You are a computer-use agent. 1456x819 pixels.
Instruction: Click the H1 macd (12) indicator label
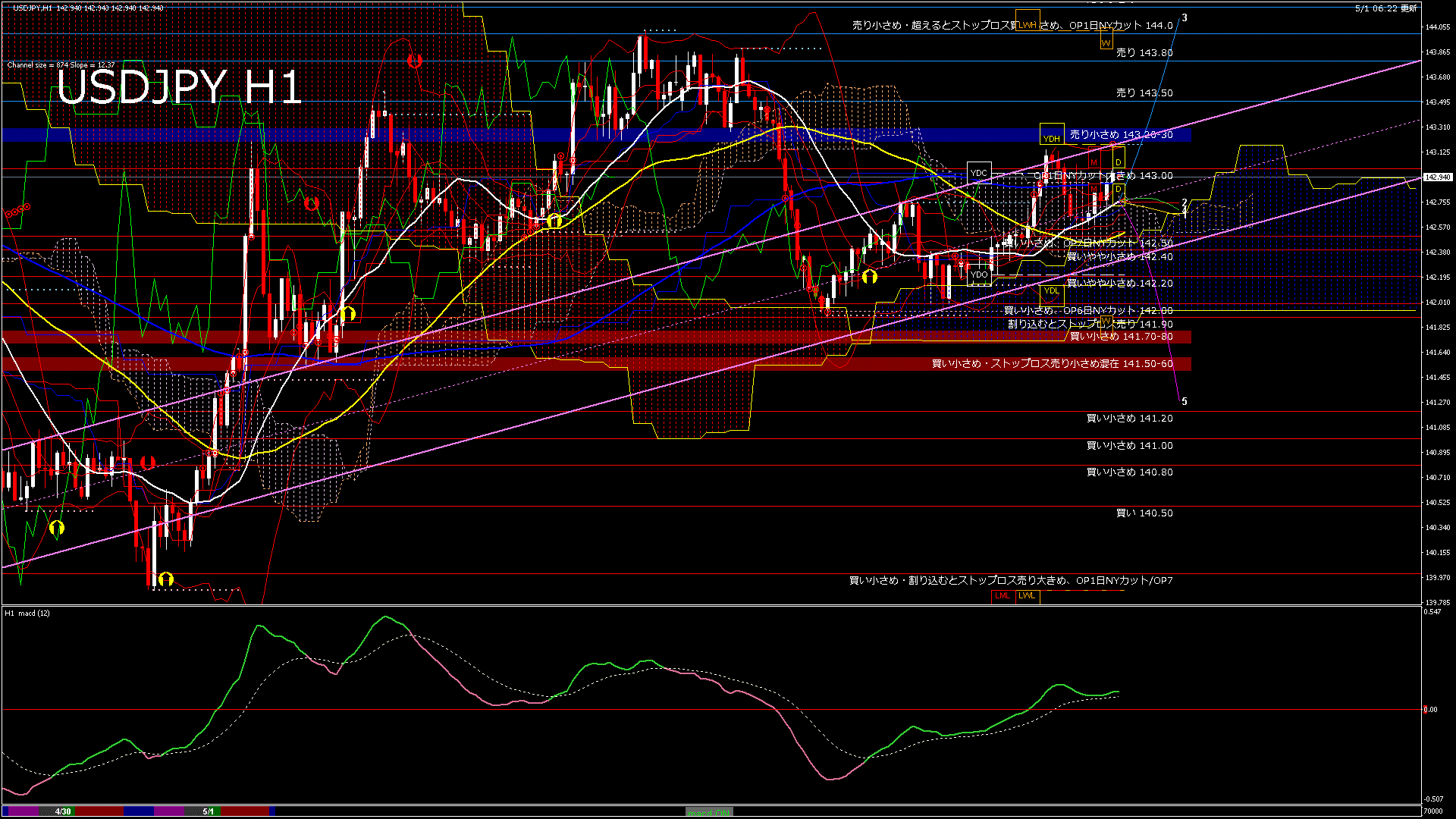click(x=27, y=613)
